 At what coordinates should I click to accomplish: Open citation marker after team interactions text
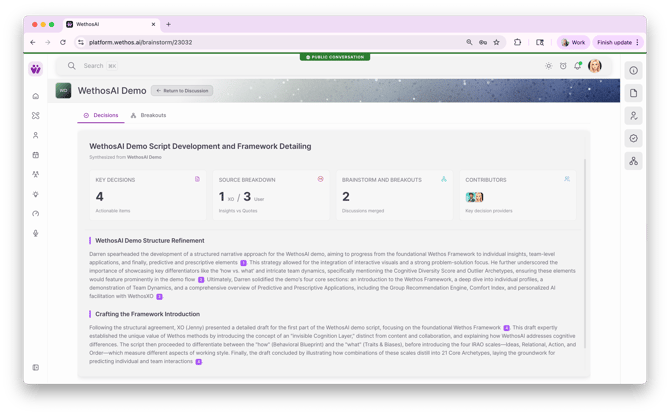[x=199, y=362]
